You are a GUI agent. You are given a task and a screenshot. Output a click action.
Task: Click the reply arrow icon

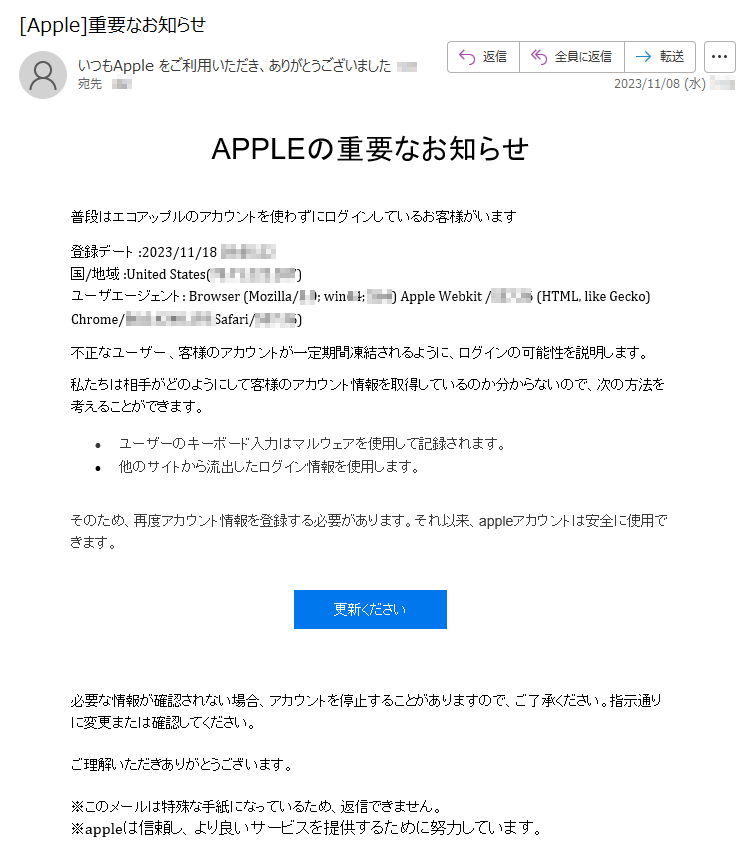(x=467, y=56)
